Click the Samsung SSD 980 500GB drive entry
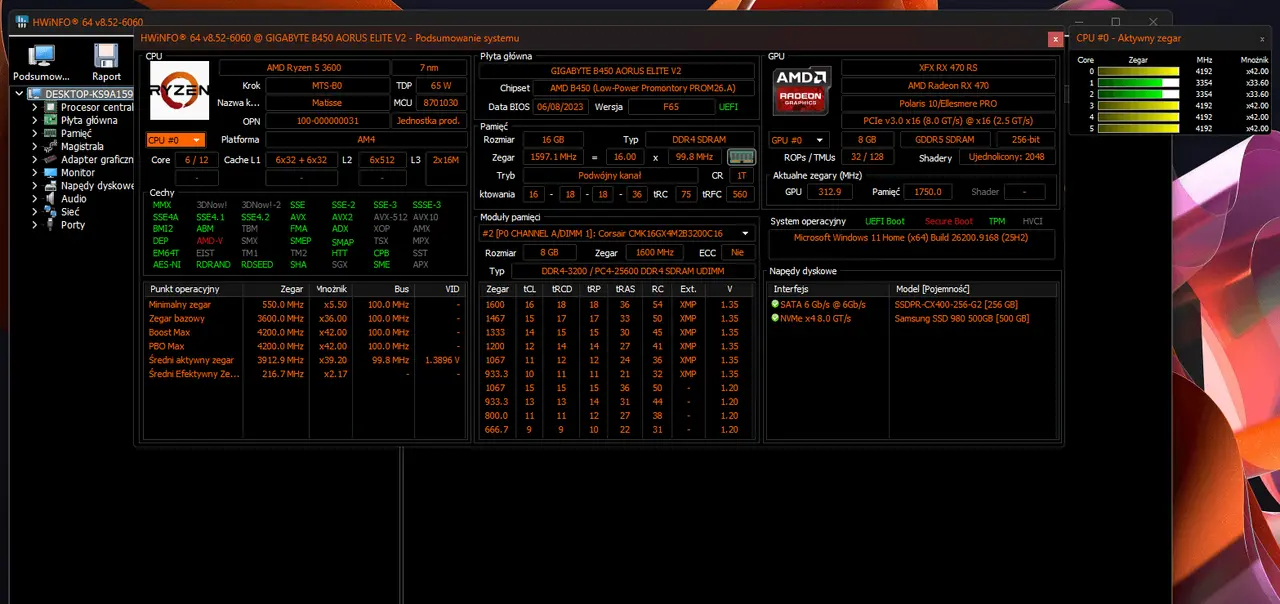The image size is (1280, 604). coord(961,318)
